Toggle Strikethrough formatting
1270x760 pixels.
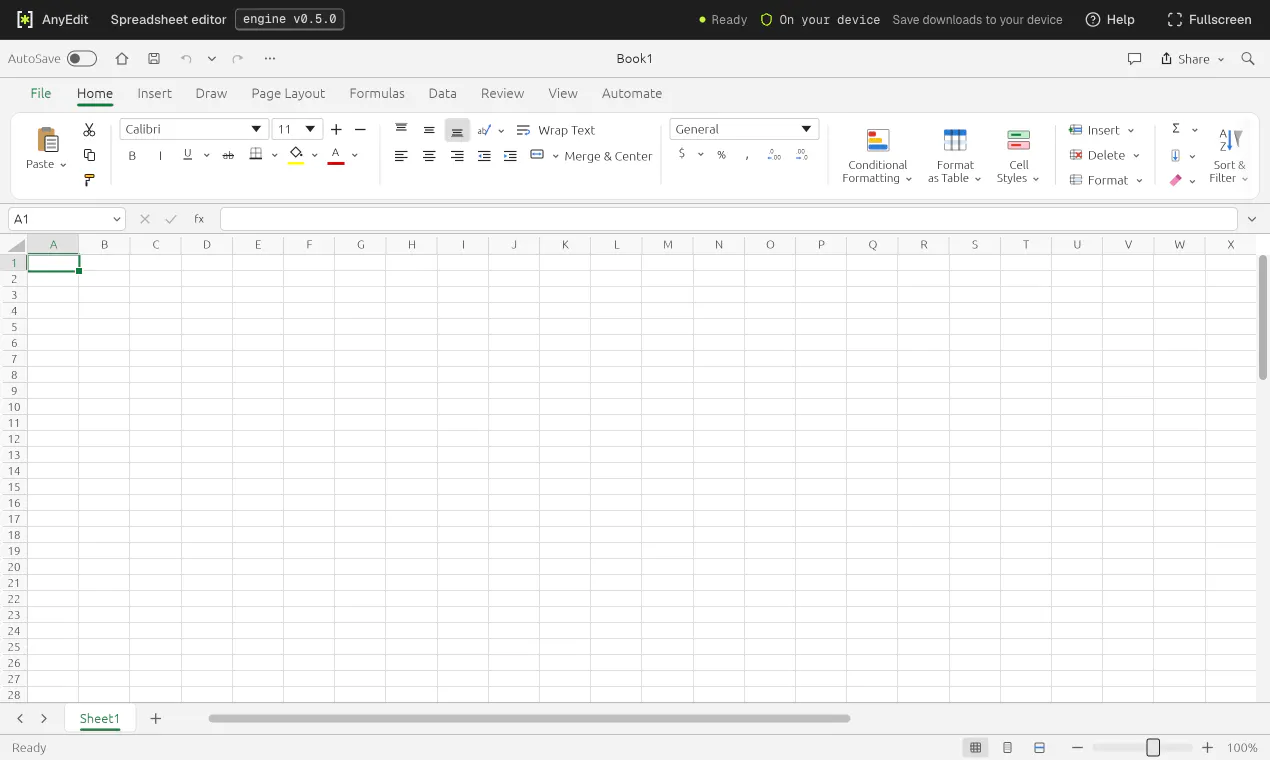point(228,155)
